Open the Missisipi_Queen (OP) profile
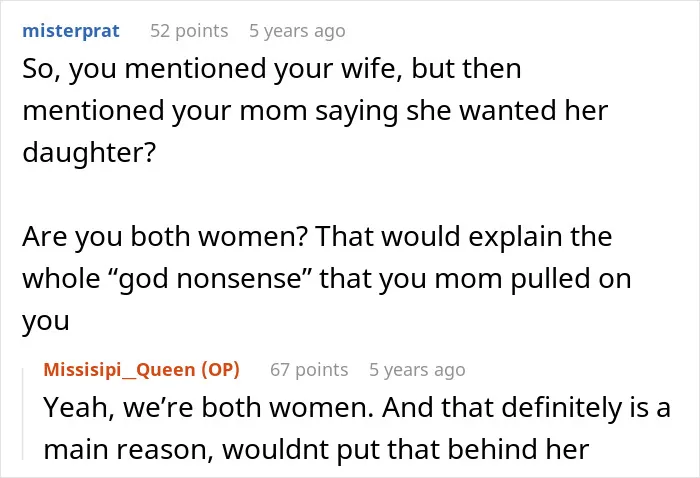 (142, 370)
